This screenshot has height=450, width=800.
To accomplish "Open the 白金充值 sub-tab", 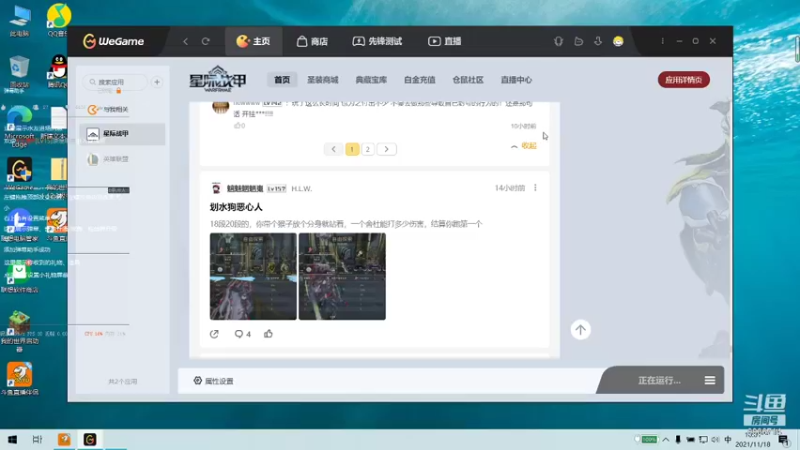I will (419, 80).
